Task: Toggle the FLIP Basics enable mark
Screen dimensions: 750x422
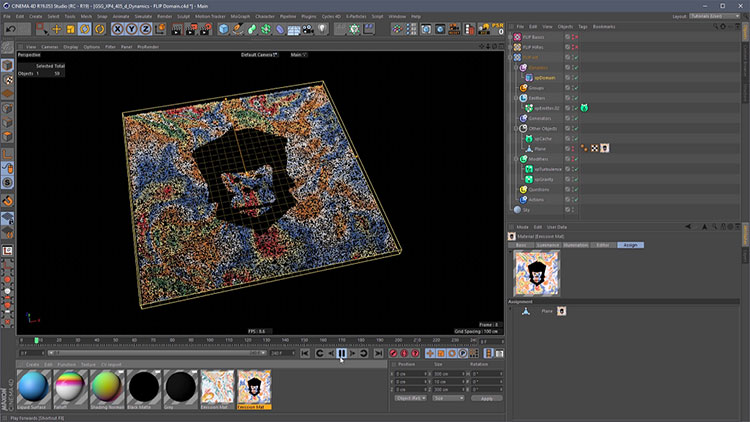Action: 576,37
